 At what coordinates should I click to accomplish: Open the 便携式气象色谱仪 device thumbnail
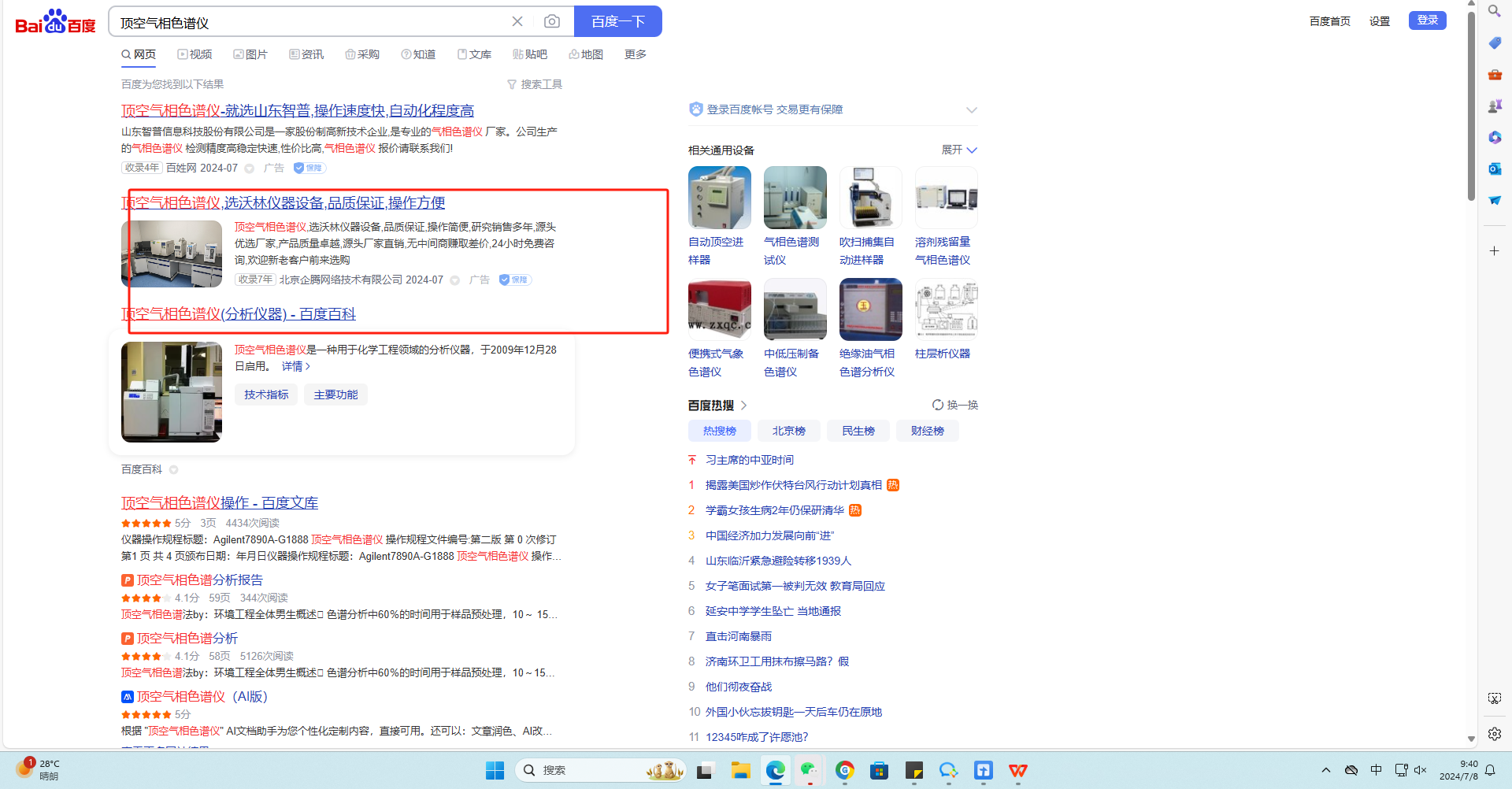[x=720, y=309]
